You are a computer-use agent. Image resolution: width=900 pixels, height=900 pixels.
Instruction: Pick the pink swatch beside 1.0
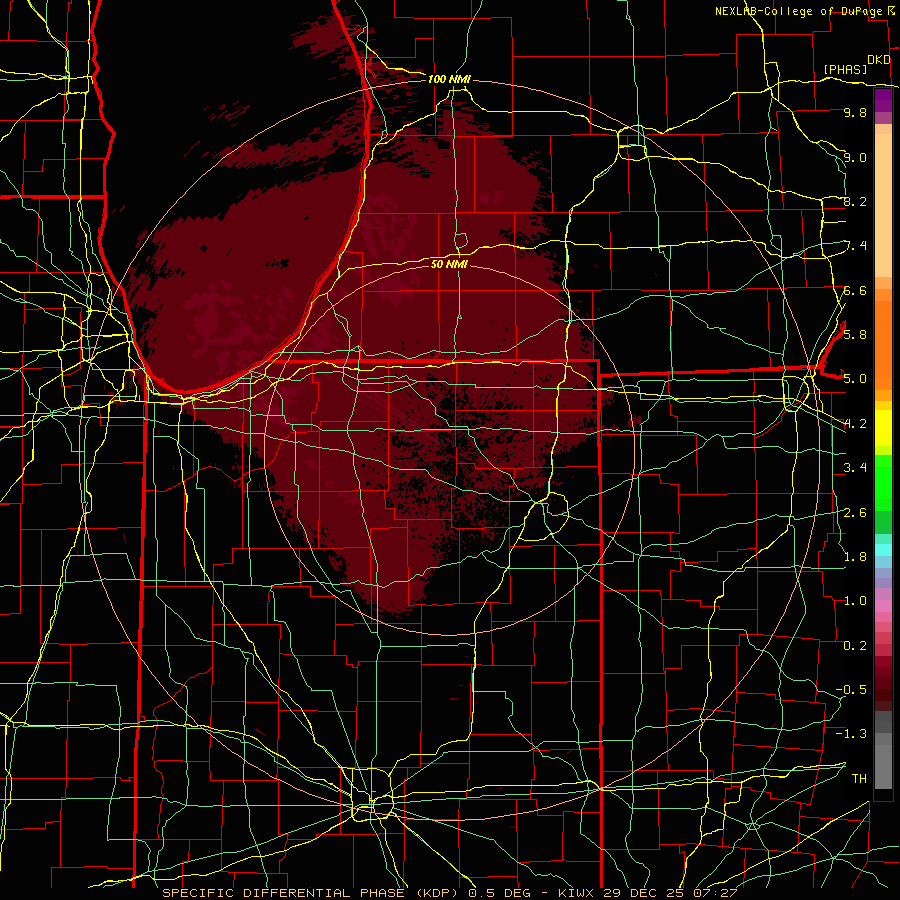[883, 606]
